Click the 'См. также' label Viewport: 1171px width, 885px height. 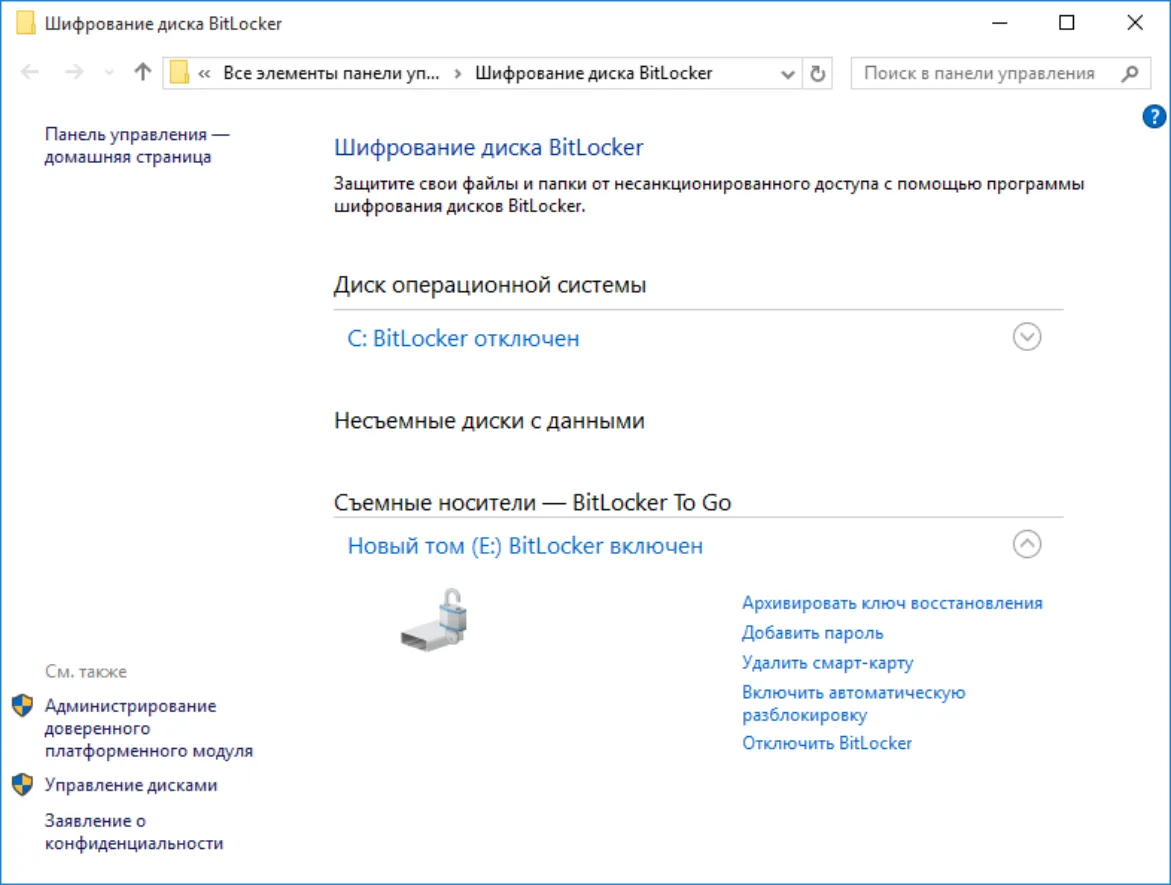[x=86, y=671]
